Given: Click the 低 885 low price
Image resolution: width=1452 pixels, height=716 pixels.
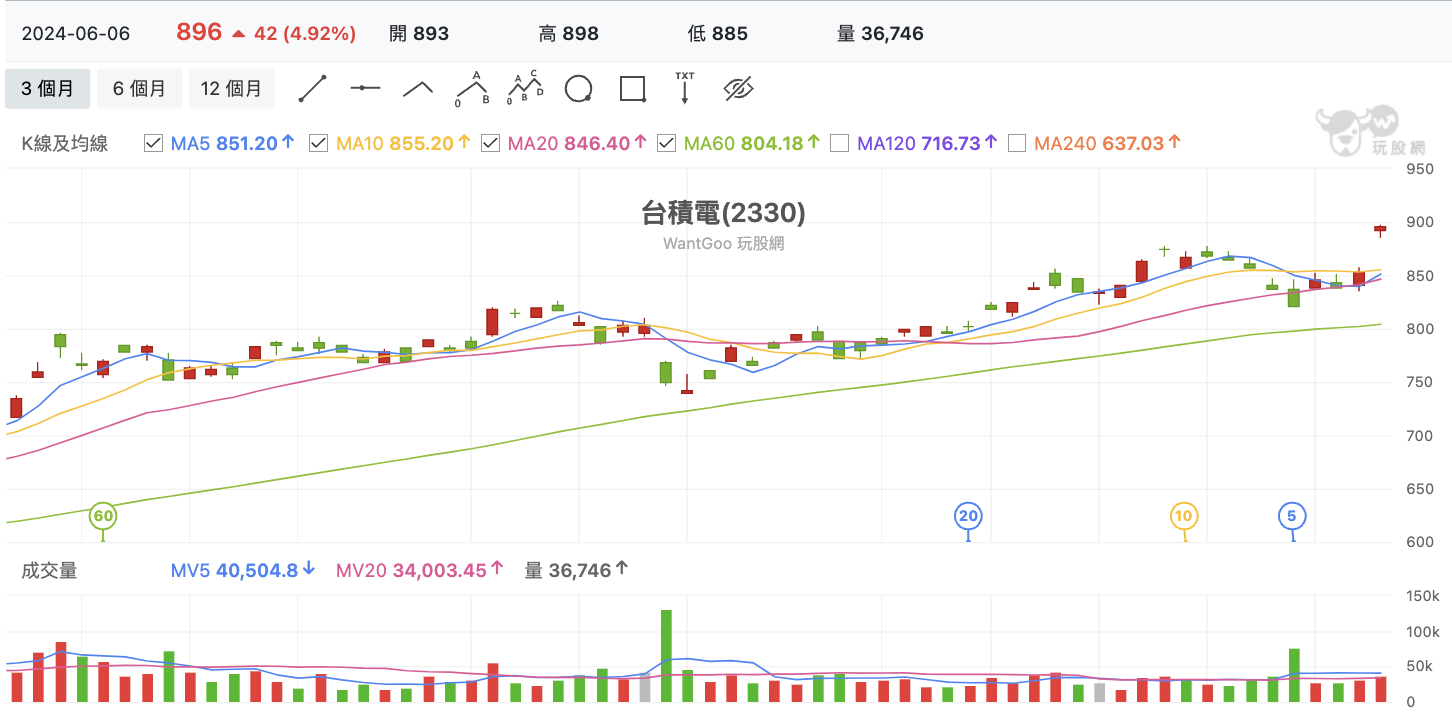Looking at the screenshot, I should coord(718,33).
